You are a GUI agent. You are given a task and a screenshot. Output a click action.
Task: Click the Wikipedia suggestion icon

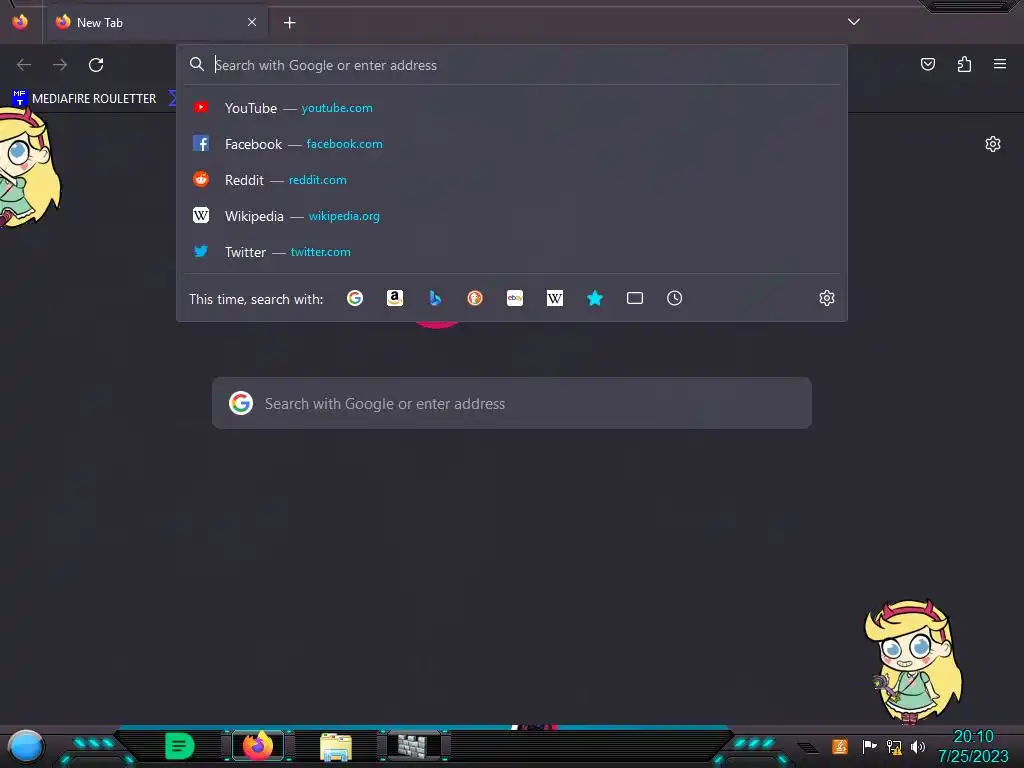[x=201, y=215]
